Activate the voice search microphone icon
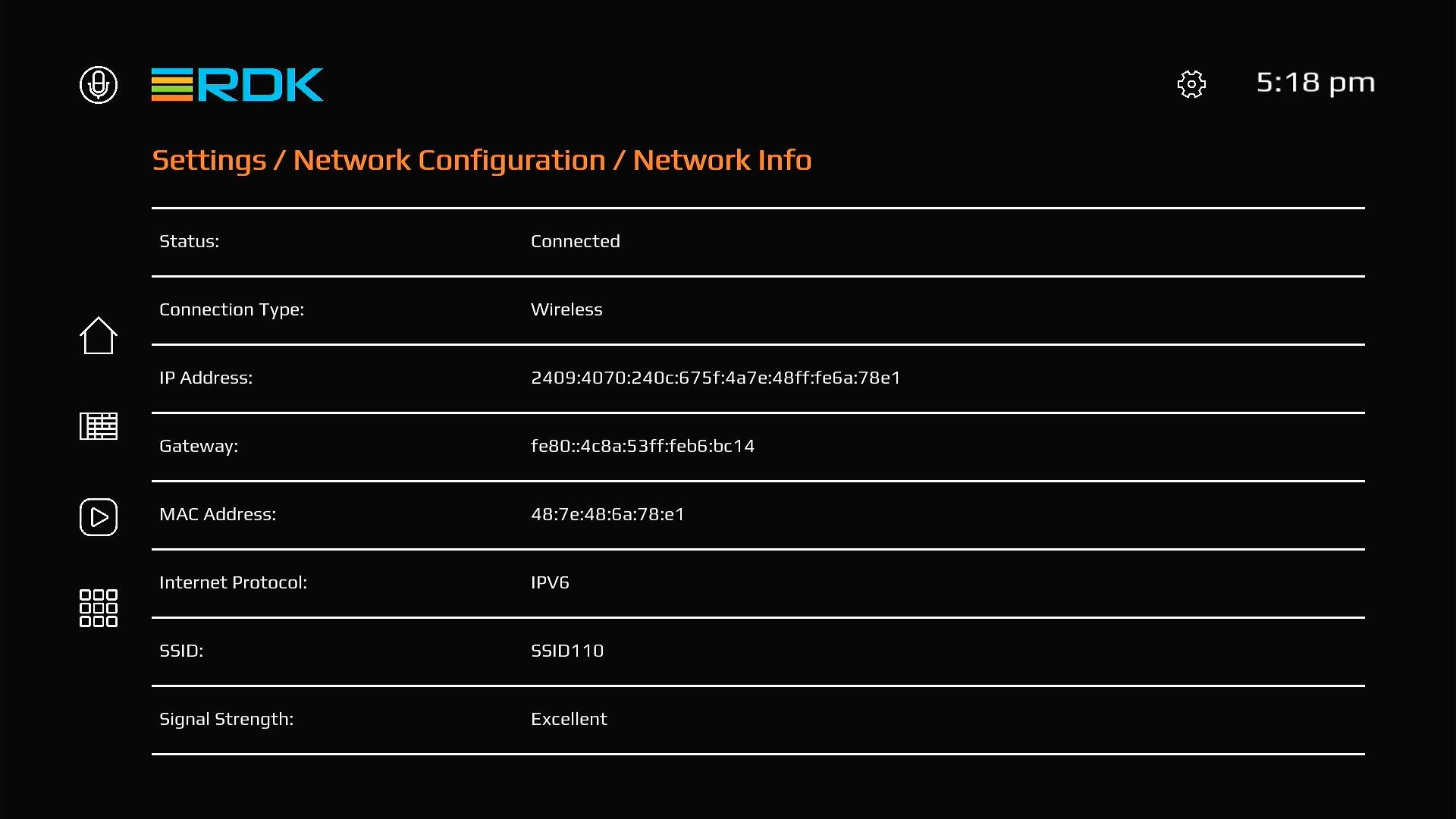The image size is (1456, 819). coord(99,84)
